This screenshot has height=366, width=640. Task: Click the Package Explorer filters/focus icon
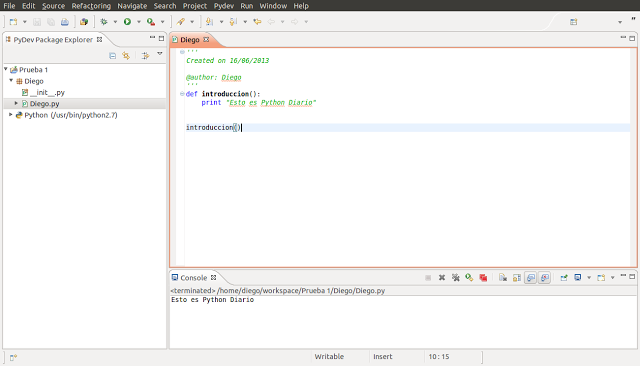(145, 55)
